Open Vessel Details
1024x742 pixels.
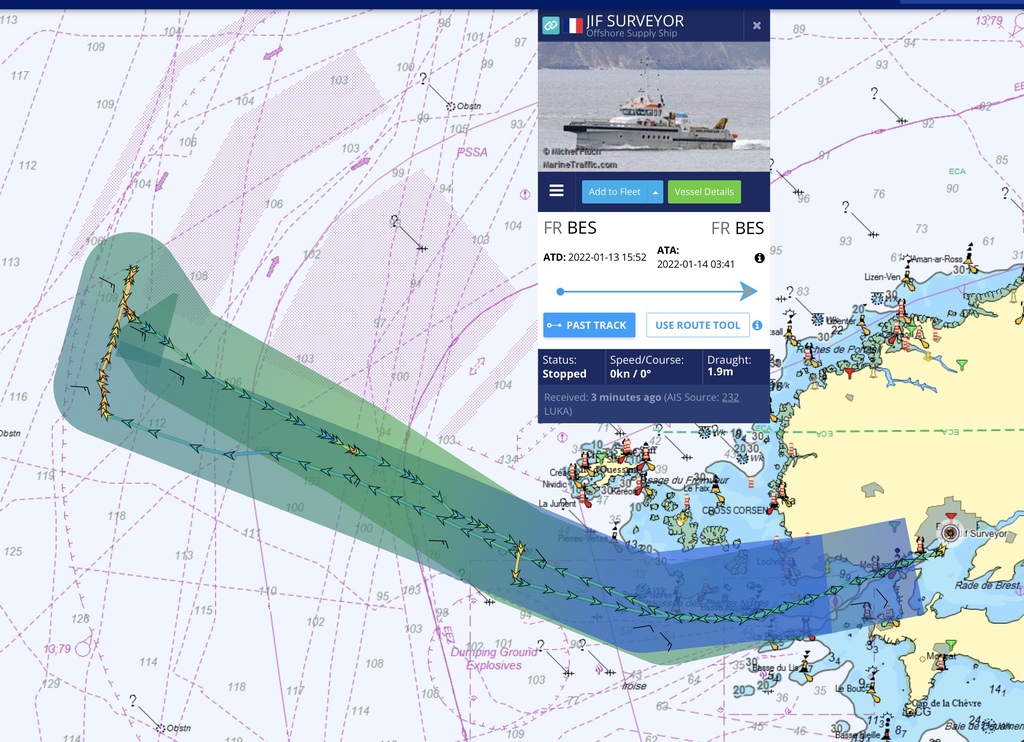tap(704, 192)
